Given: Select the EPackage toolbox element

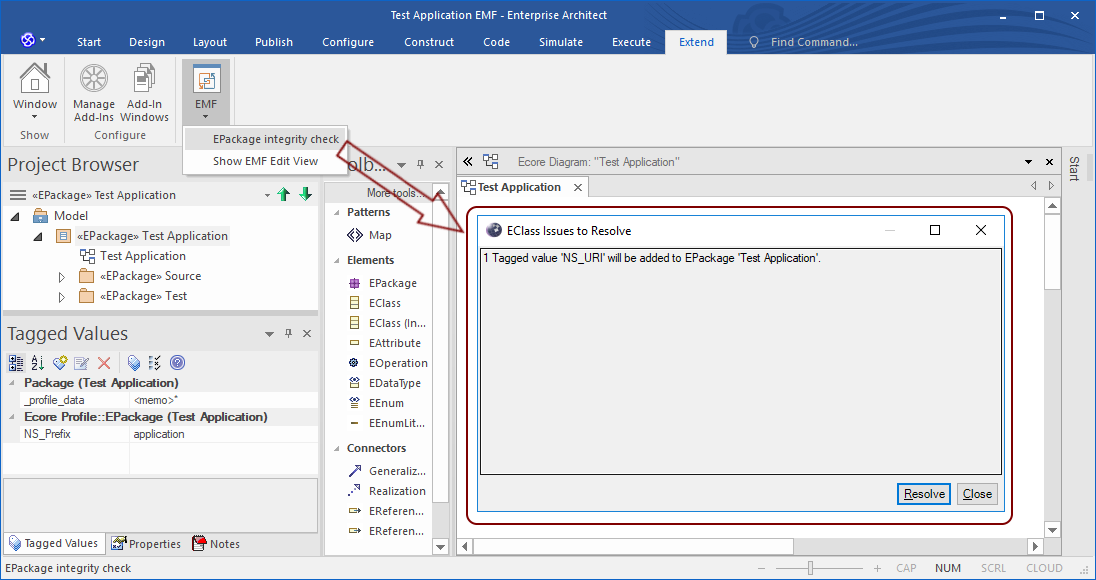Looking at the screenshot, I should 382,283.
